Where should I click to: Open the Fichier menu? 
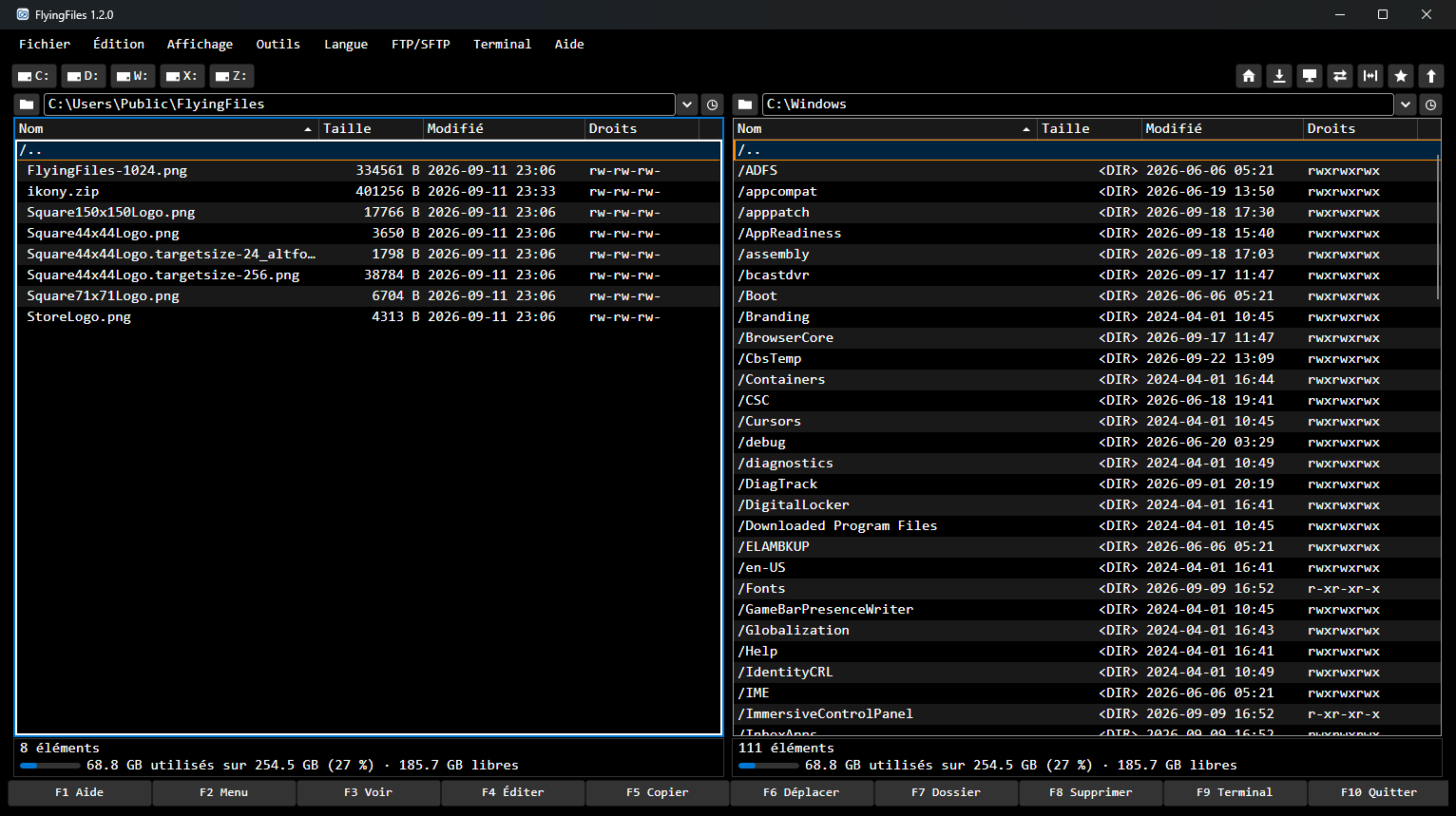click(x=45, y=44)
